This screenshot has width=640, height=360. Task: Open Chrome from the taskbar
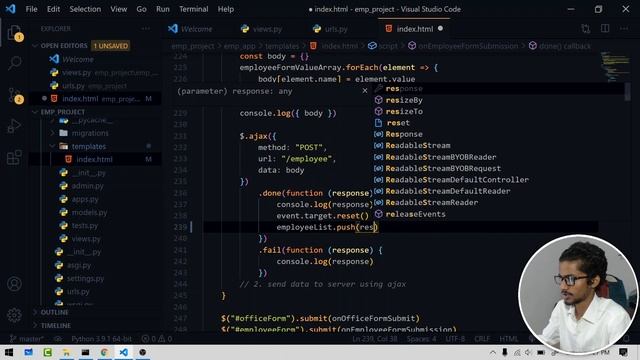(x=104, y=352)
